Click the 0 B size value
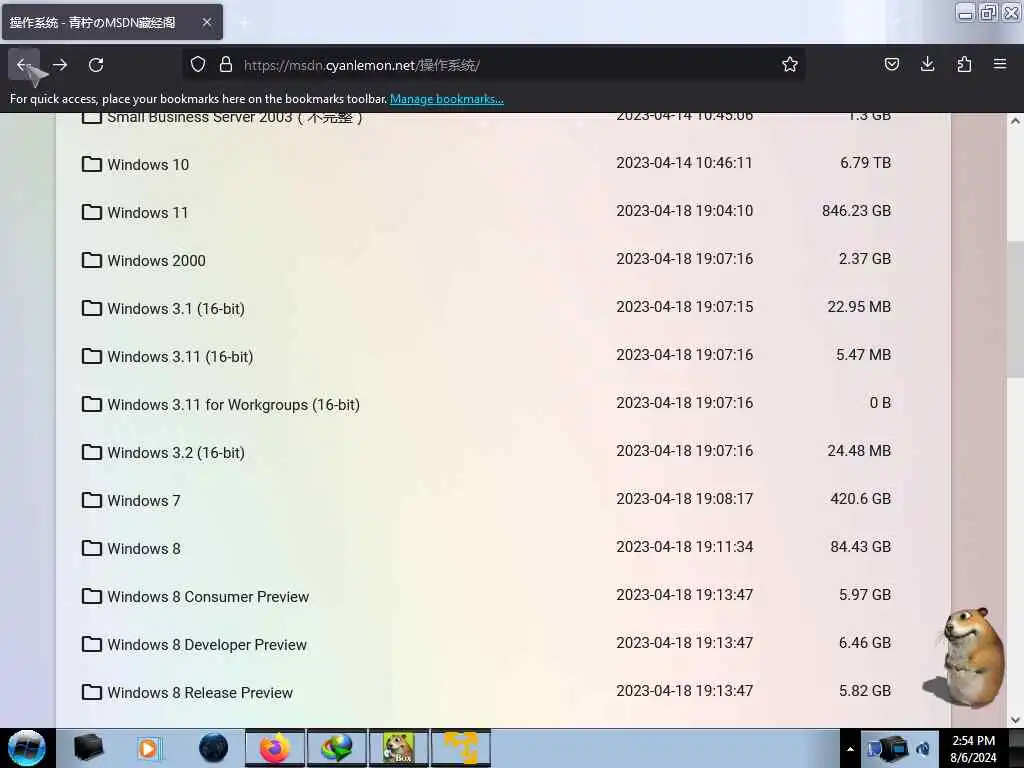This screenshot has height=768, width=1024. point(880,403)
